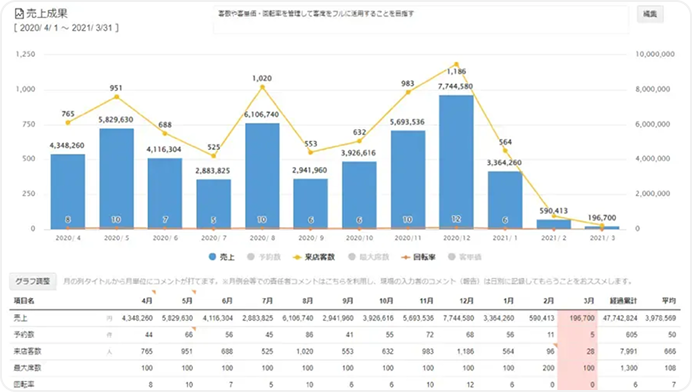The height and width of the screenshot is (392, 692).
Task: Select the 5月 column header
Action: 187,301
